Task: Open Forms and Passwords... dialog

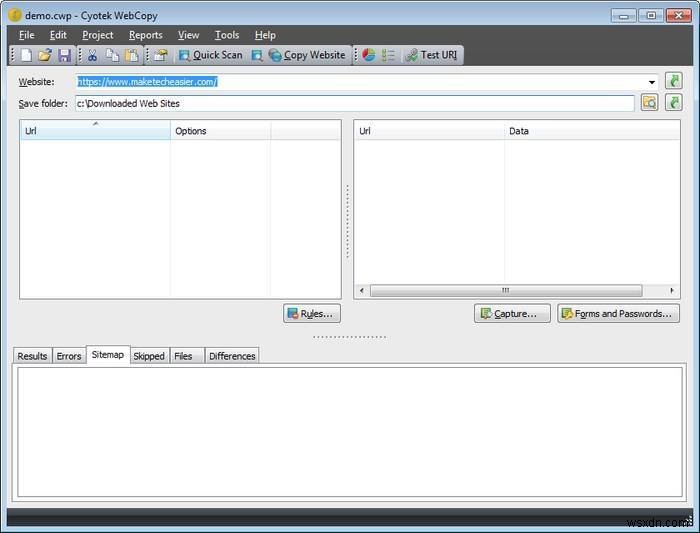Action: click(x=618, y=313)
